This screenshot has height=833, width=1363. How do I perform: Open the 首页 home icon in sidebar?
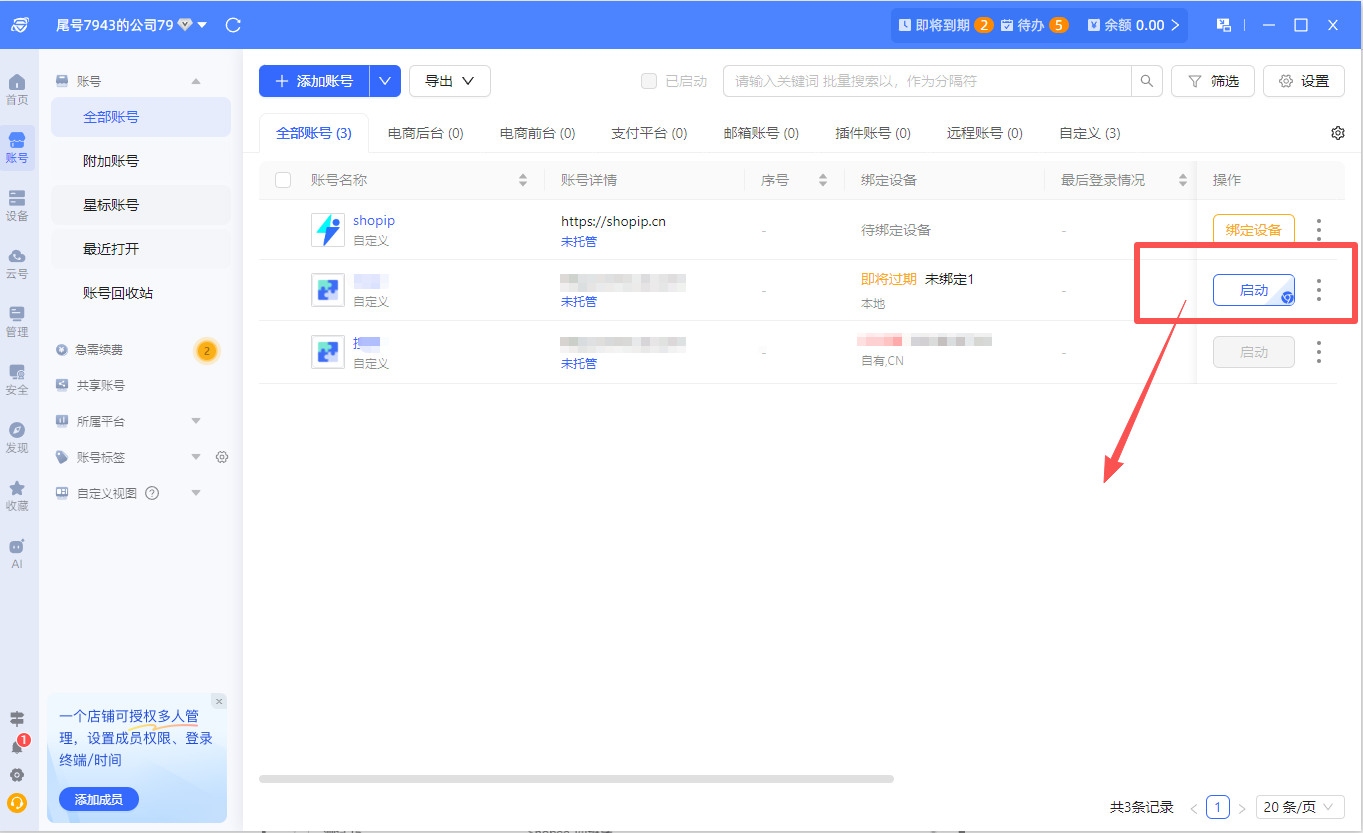[x=17, y=89]
